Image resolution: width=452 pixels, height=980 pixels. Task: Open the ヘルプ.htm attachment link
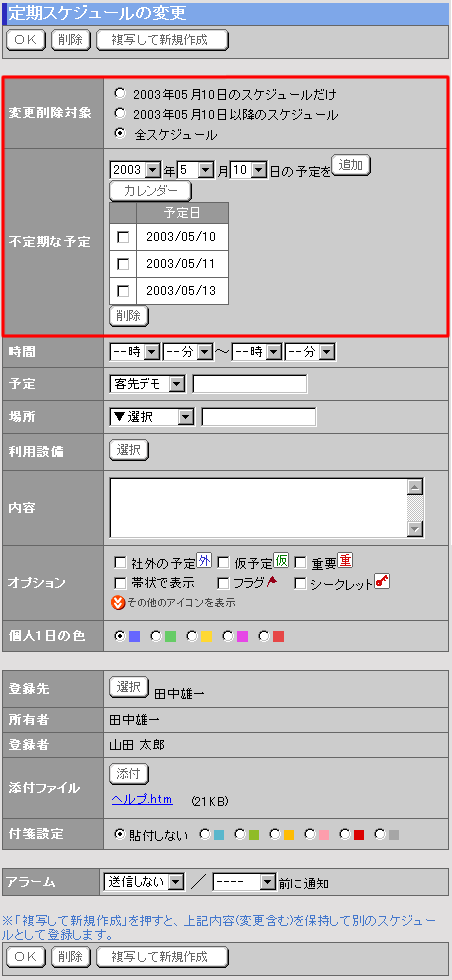(142, 799)
